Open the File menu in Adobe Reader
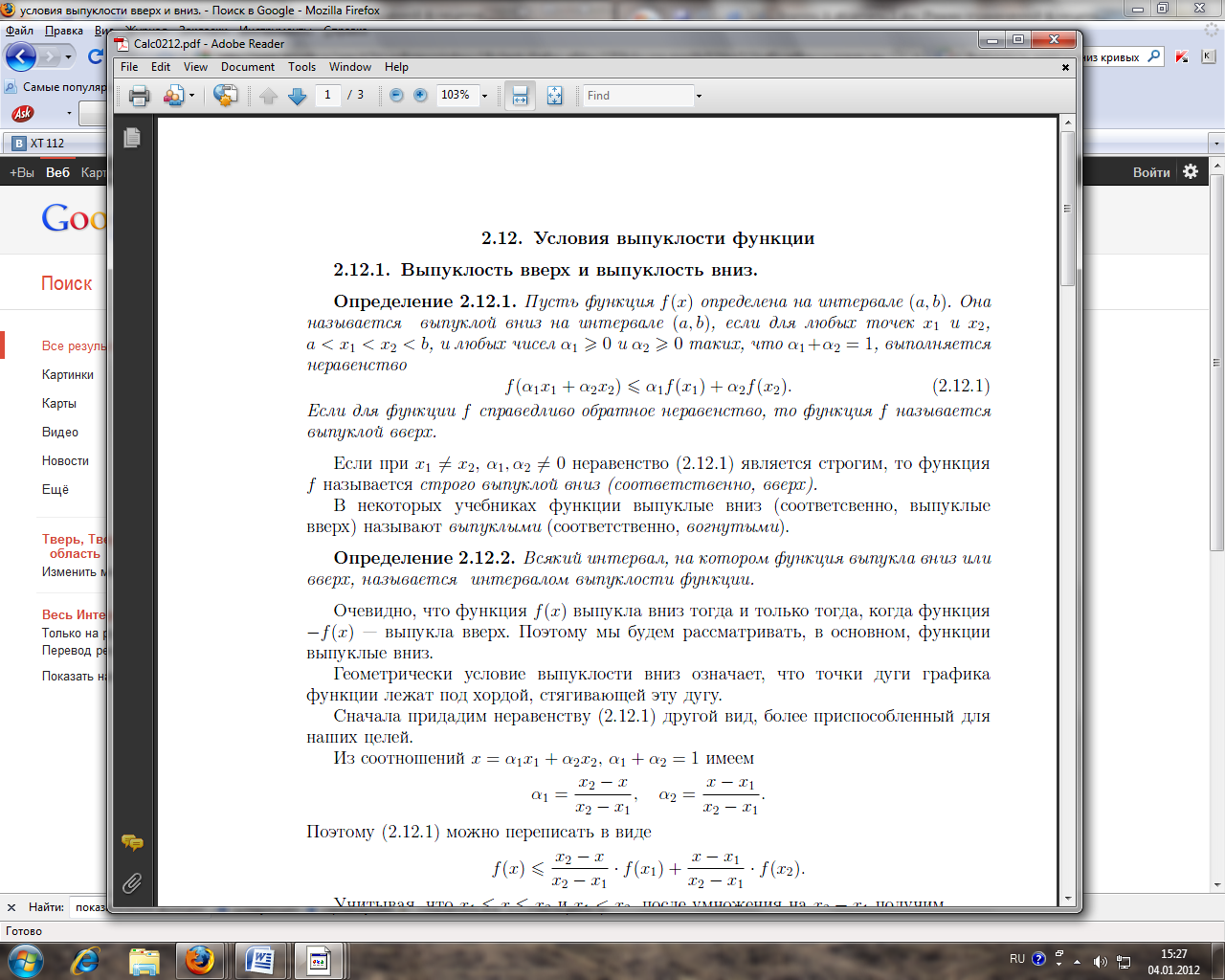The image size is (1225, 980). point(129,67)
